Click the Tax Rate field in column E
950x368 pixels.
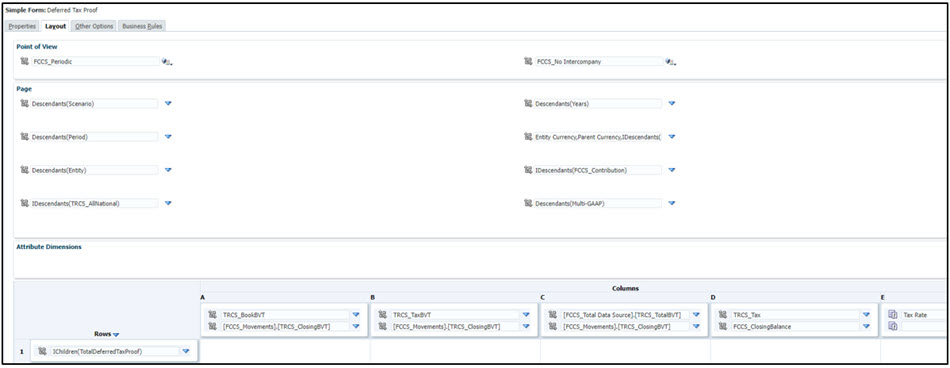(x=924, y=315)
